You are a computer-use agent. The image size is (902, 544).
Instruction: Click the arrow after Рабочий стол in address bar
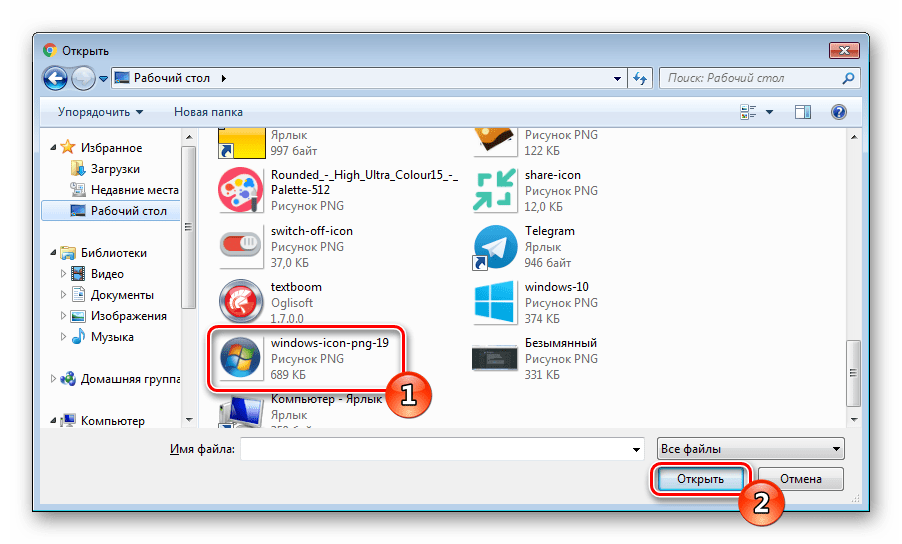point(223,78)
